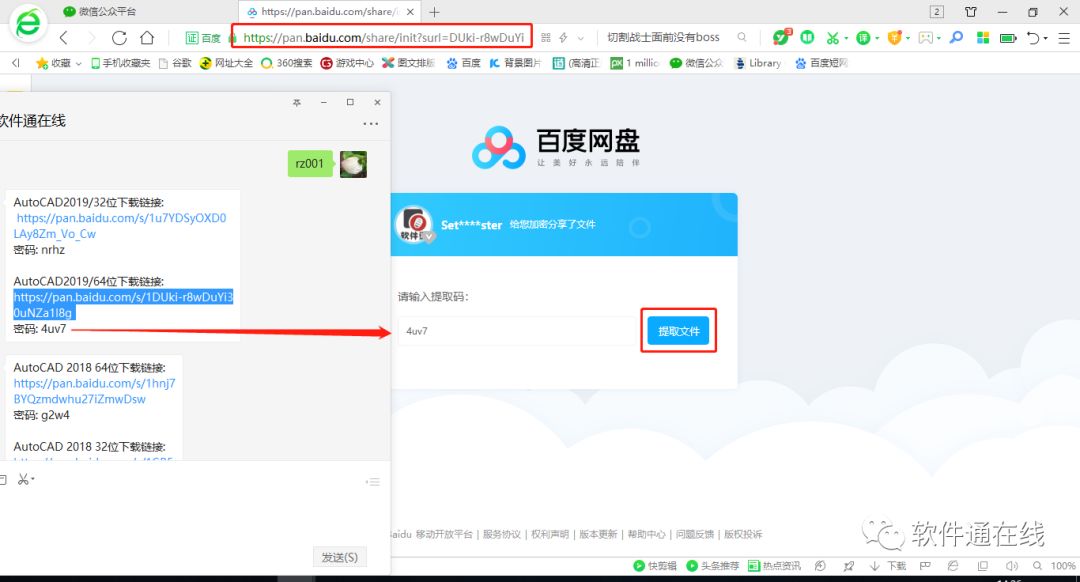Click the 版权投诉 footer link

coord(742,534)
